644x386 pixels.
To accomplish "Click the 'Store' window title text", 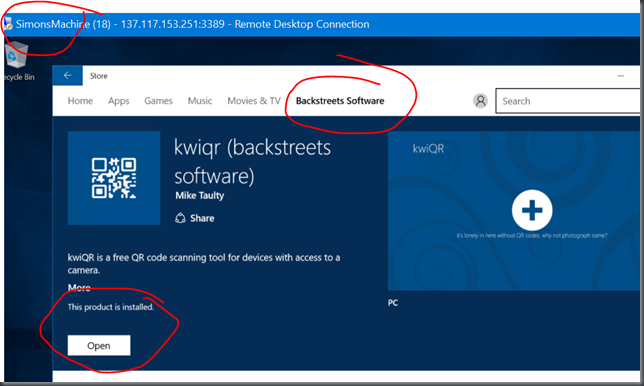I will tap(99, 76).
